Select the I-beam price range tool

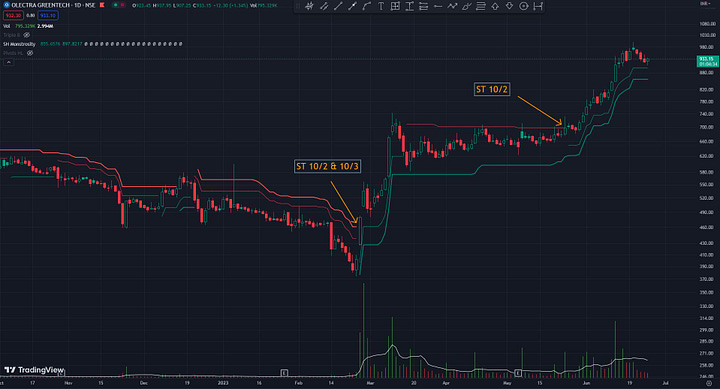point(409,6)
